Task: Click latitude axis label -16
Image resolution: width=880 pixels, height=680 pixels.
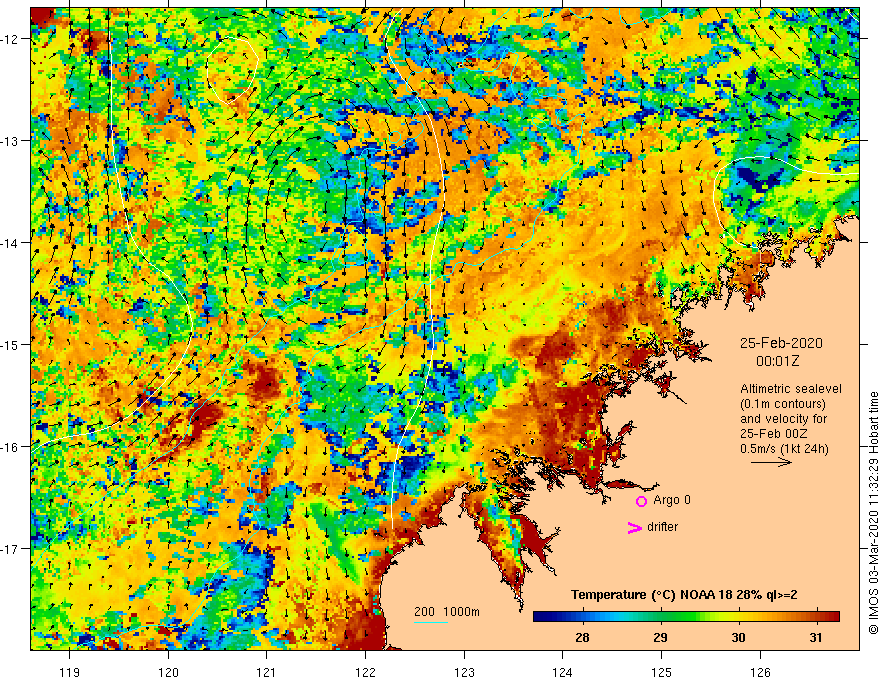Action: point(11,447)
